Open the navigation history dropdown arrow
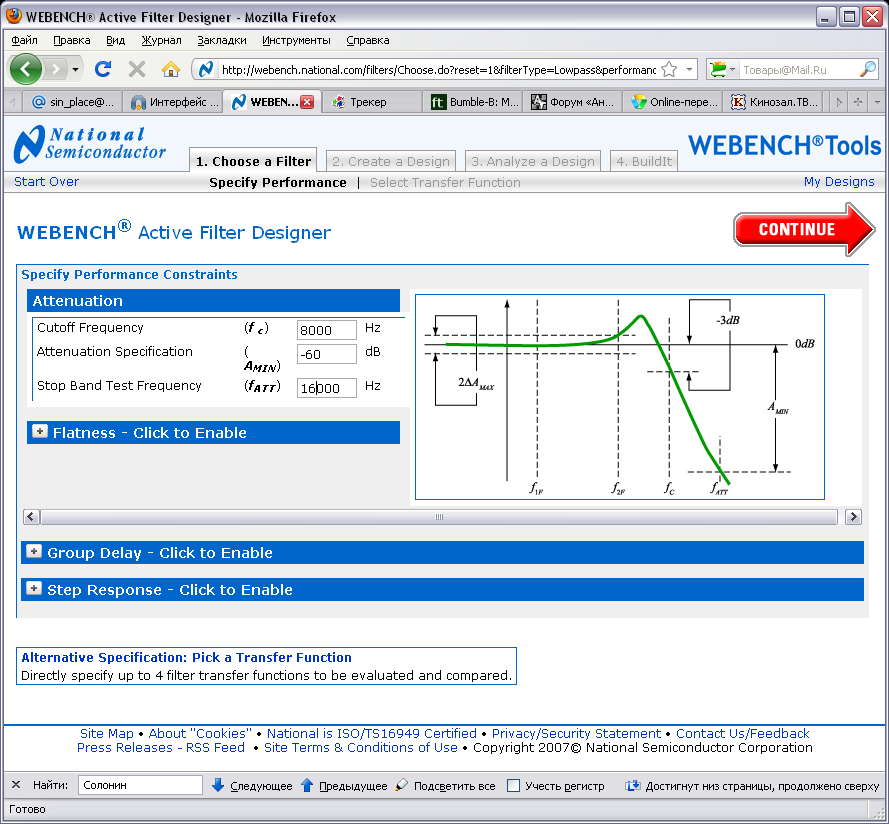The width and height of the screenshot is (889, 824). pyautogui.click(x=75, y=70)
